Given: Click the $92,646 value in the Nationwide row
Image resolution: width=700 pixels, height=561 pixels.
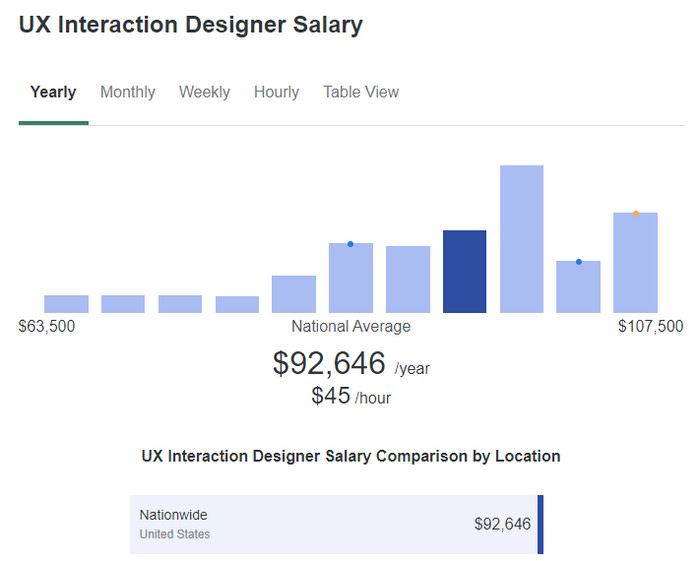Looking at the screenshot, I should coord(502,524).
